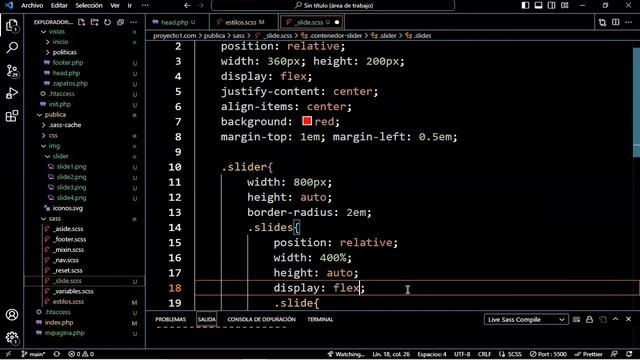
Task: Toggle primary side bar layout icon
Action: 525,5
